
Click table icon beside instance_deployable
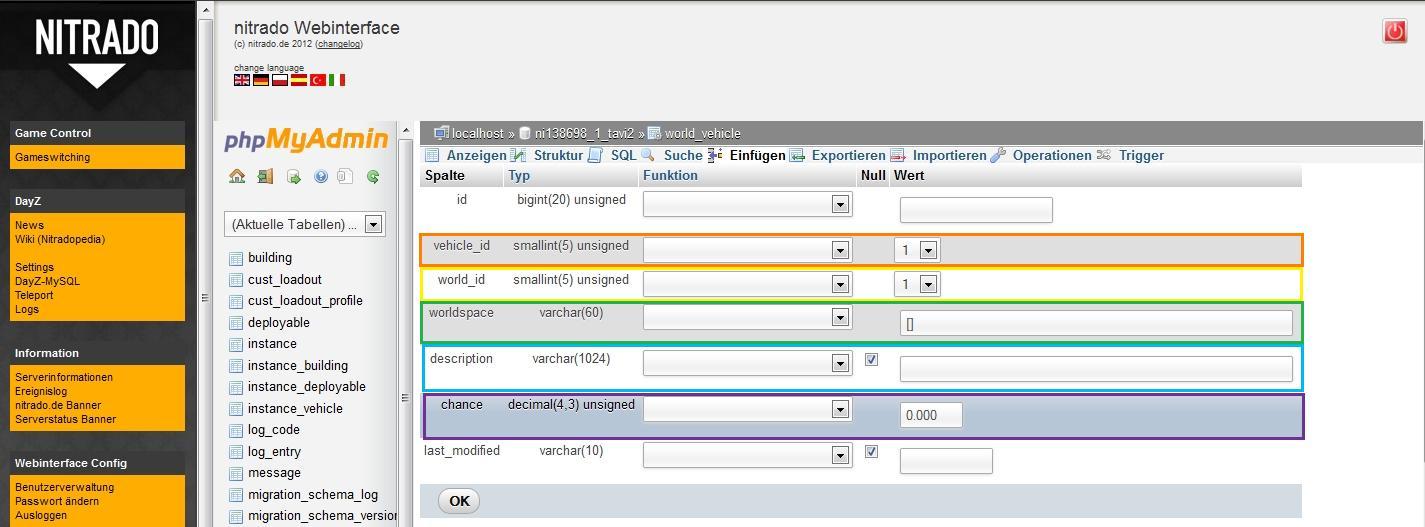pos(236,387)
